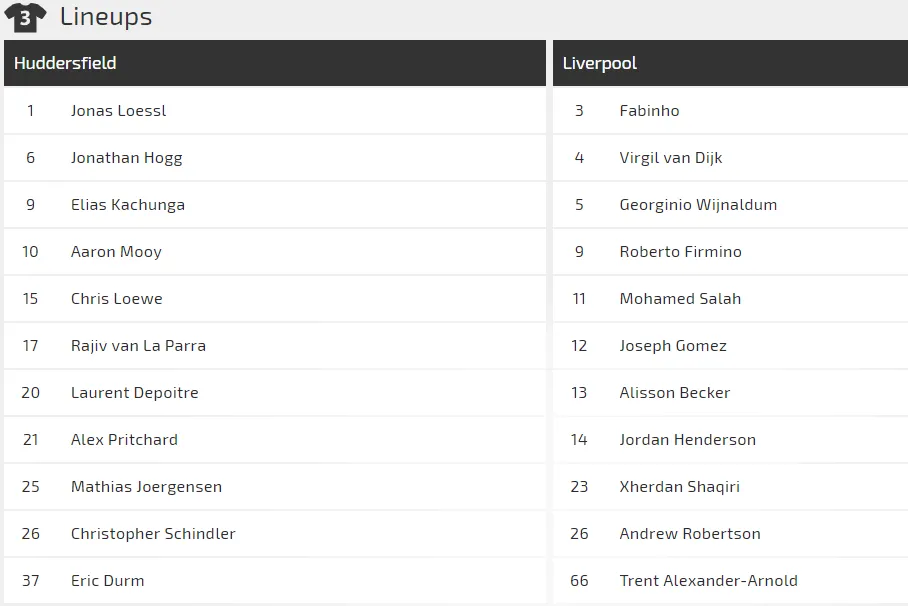Select Xherdan Shaqiri from Liverpool's list
This screenshot has height=606, width=908.
click(x=679, y=486)
